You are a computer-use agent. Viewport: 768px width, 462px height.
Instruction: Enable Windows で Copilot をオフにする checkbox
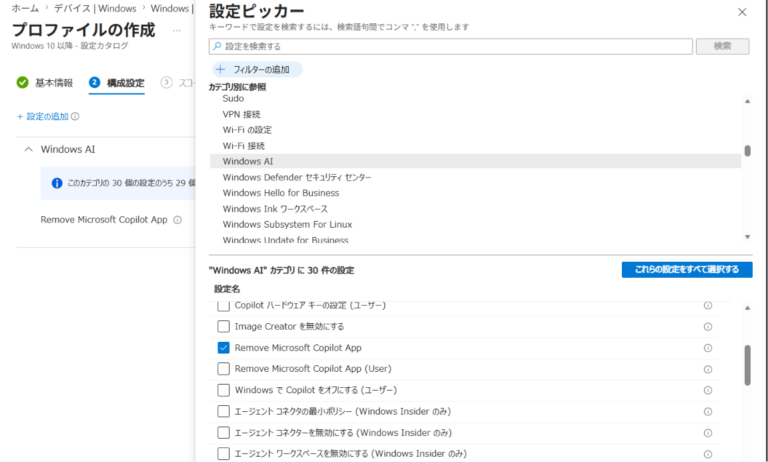coord(224,390)
